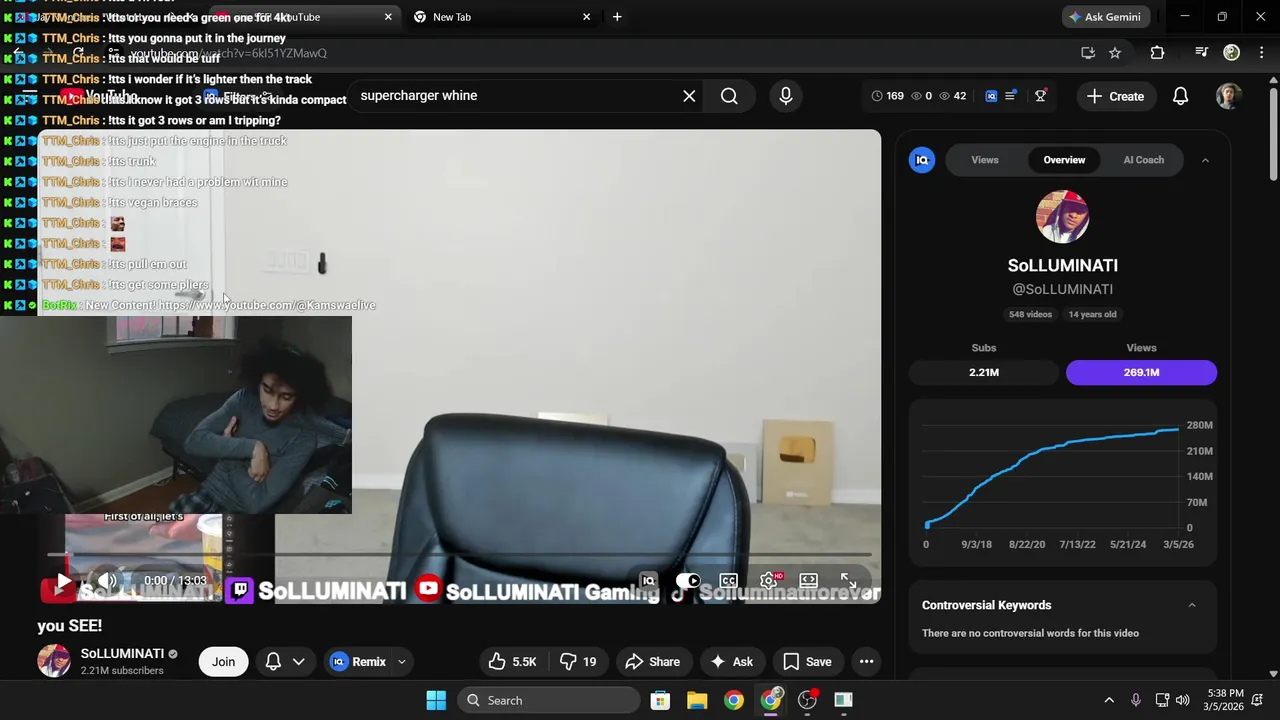Collapse the Controversial Keywords section
Viewport: 1280px width, 720px height.
coord(1191,605)
